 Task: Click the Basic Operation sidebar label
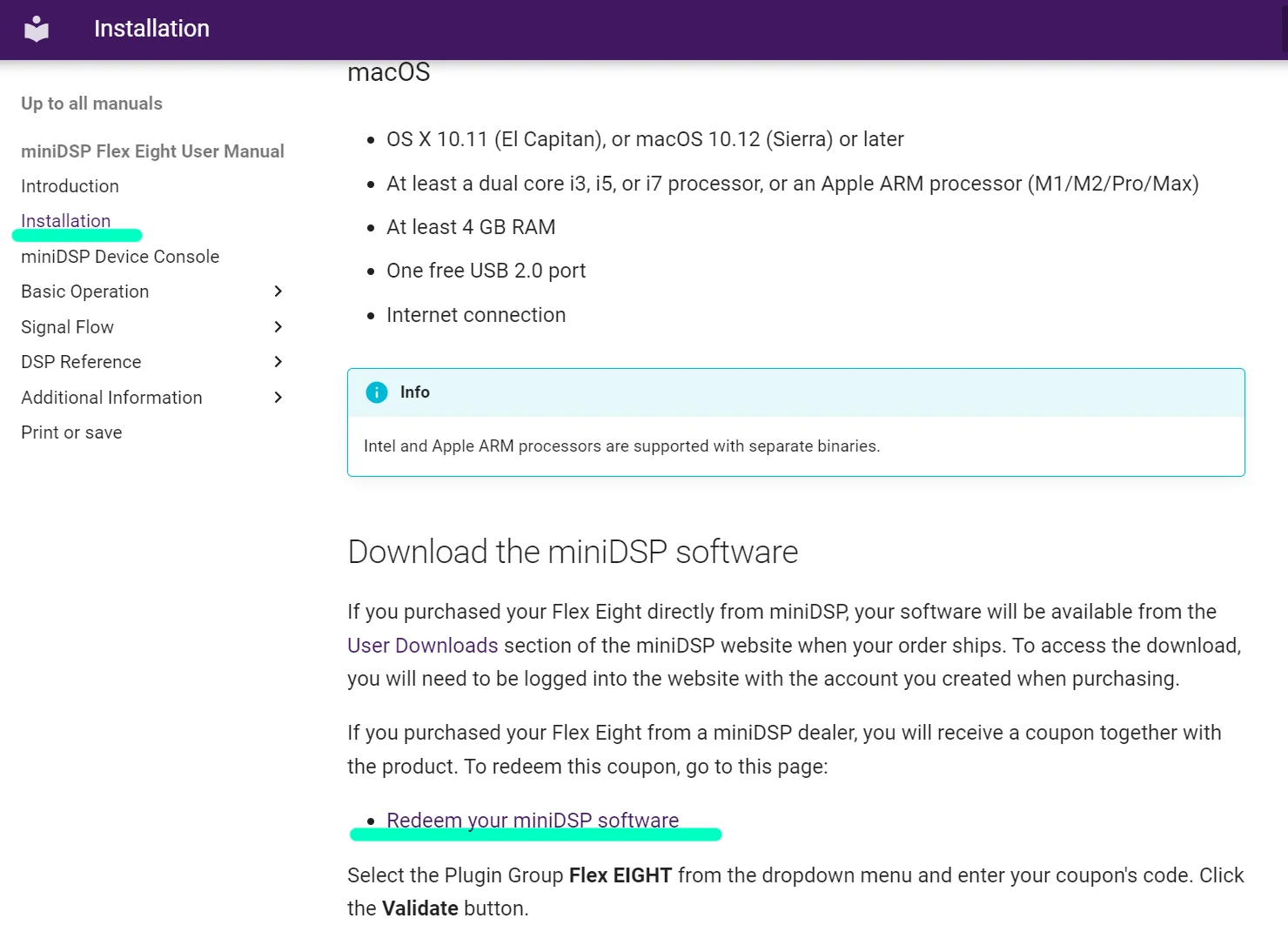pyautogui.click(x=85, y=292)
